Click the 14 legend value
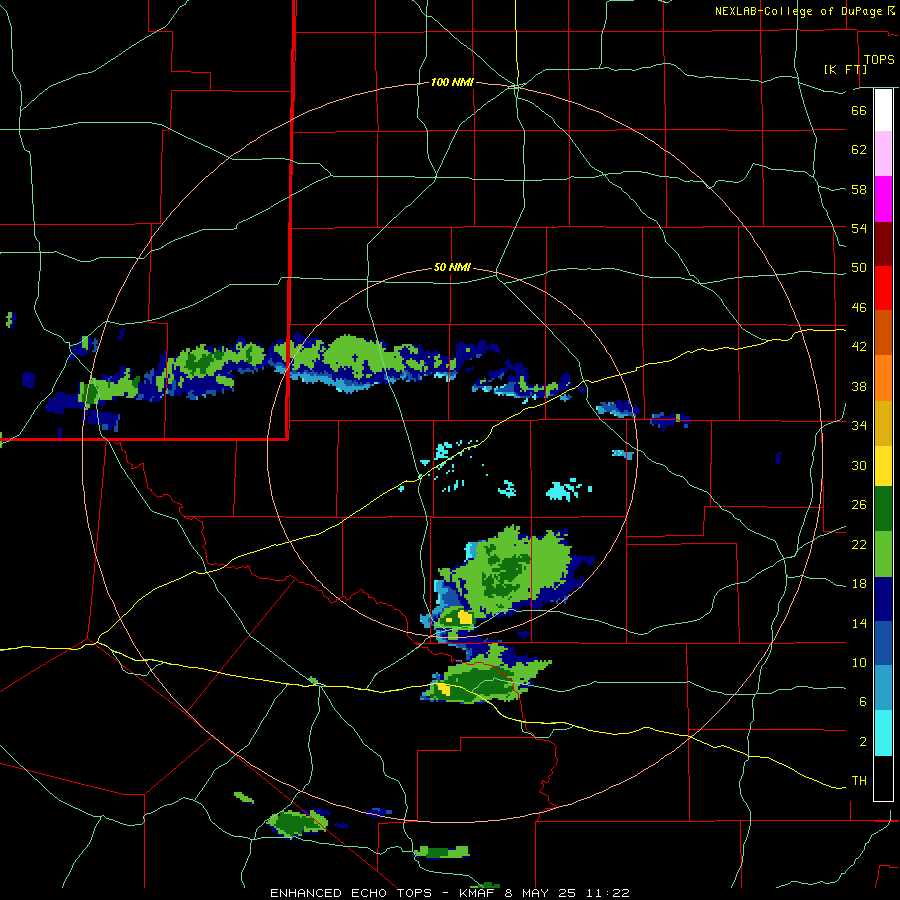 click(859, 623)
